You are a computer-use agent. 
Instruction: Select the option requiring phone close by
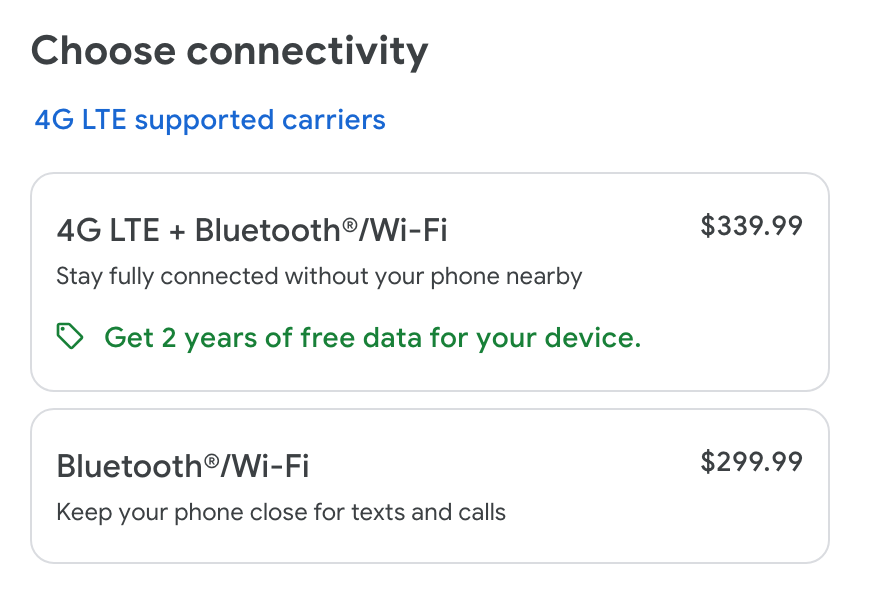[430, 486]
